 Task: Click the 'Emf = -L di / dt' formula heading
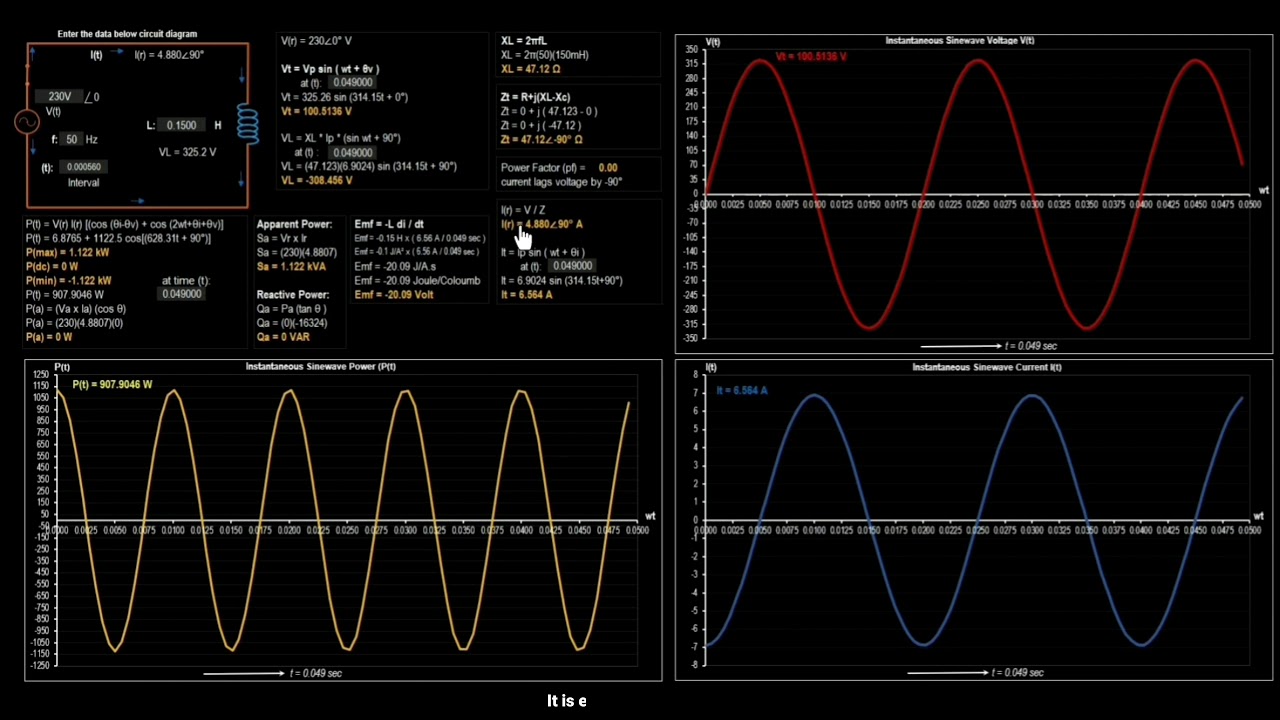(x=389, y=224)
